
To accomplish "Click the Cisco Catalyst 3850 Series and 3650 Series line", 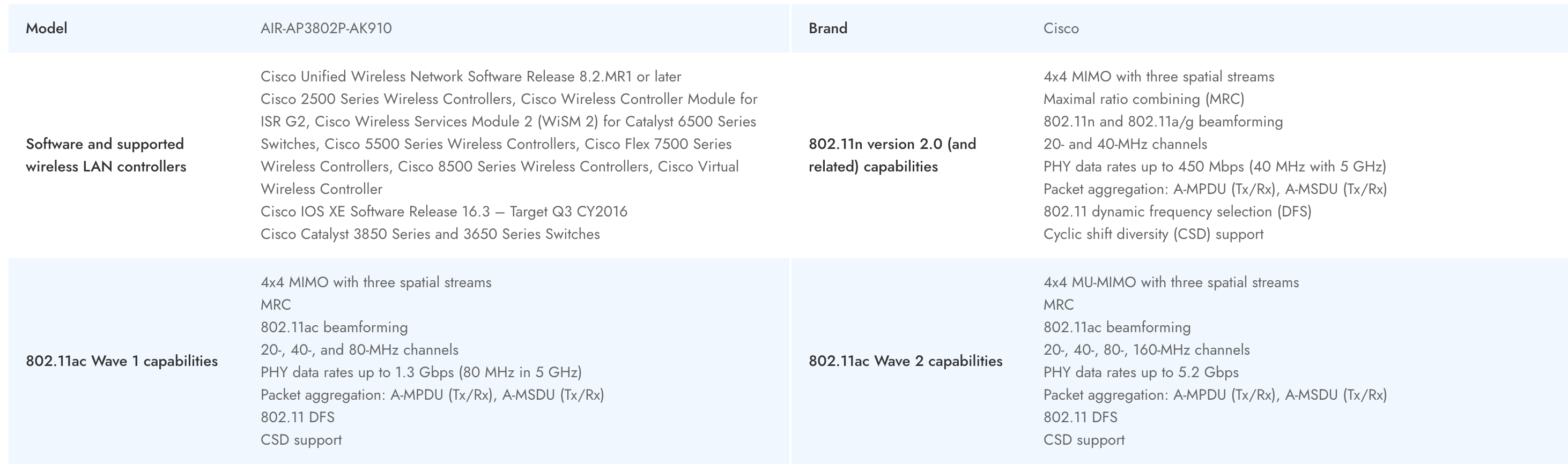I will point(430,234).
